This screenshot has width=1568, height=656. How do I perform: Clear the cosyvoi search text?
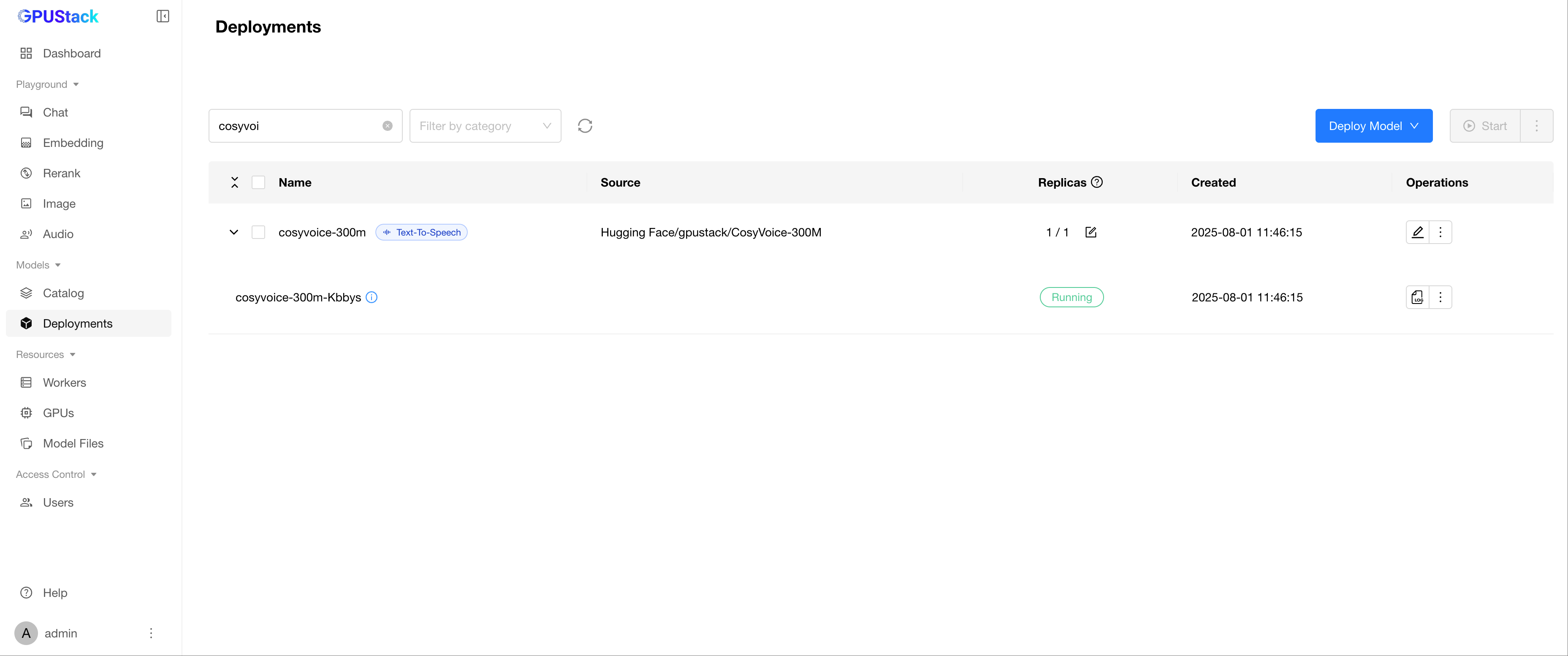coord(387,126)
